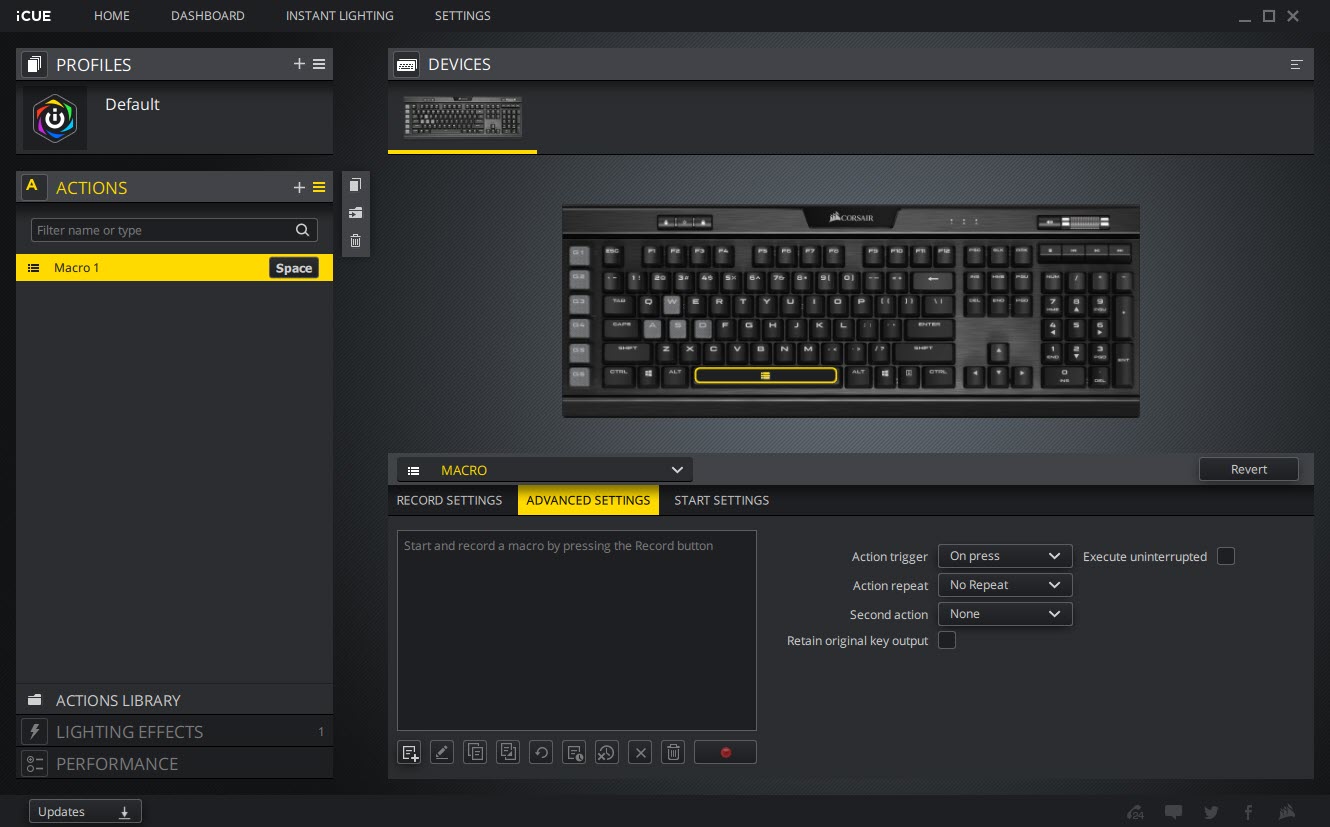Expand the Performance section
1330x827 pixels.
(174, 764)
